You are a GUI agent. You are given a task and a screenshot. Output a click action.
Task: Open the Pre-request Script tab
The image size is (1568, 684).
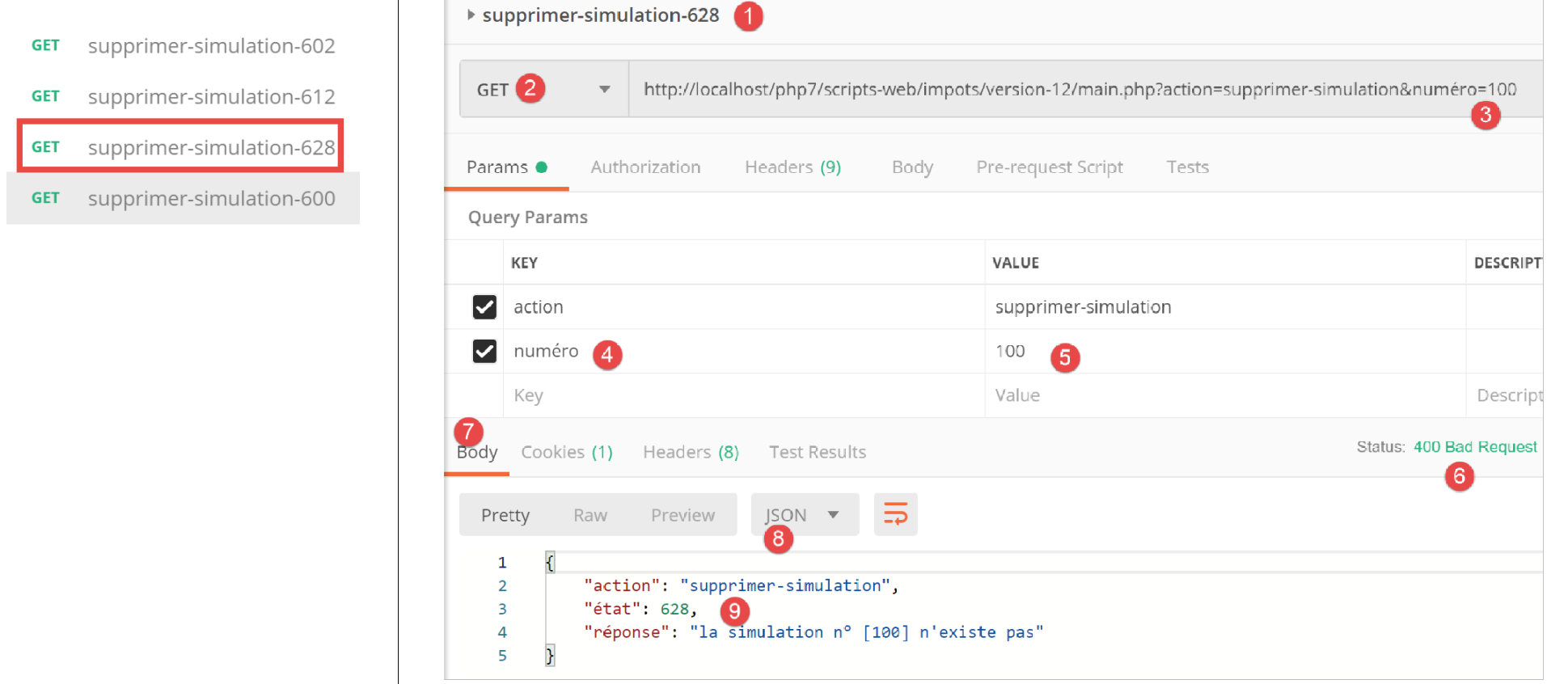tap(1049, 167)
